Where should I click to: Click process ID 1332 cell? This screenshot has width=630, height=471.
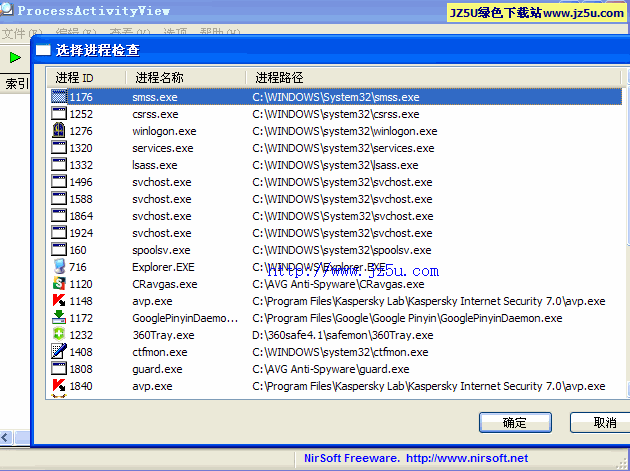(x=81, y=165)
